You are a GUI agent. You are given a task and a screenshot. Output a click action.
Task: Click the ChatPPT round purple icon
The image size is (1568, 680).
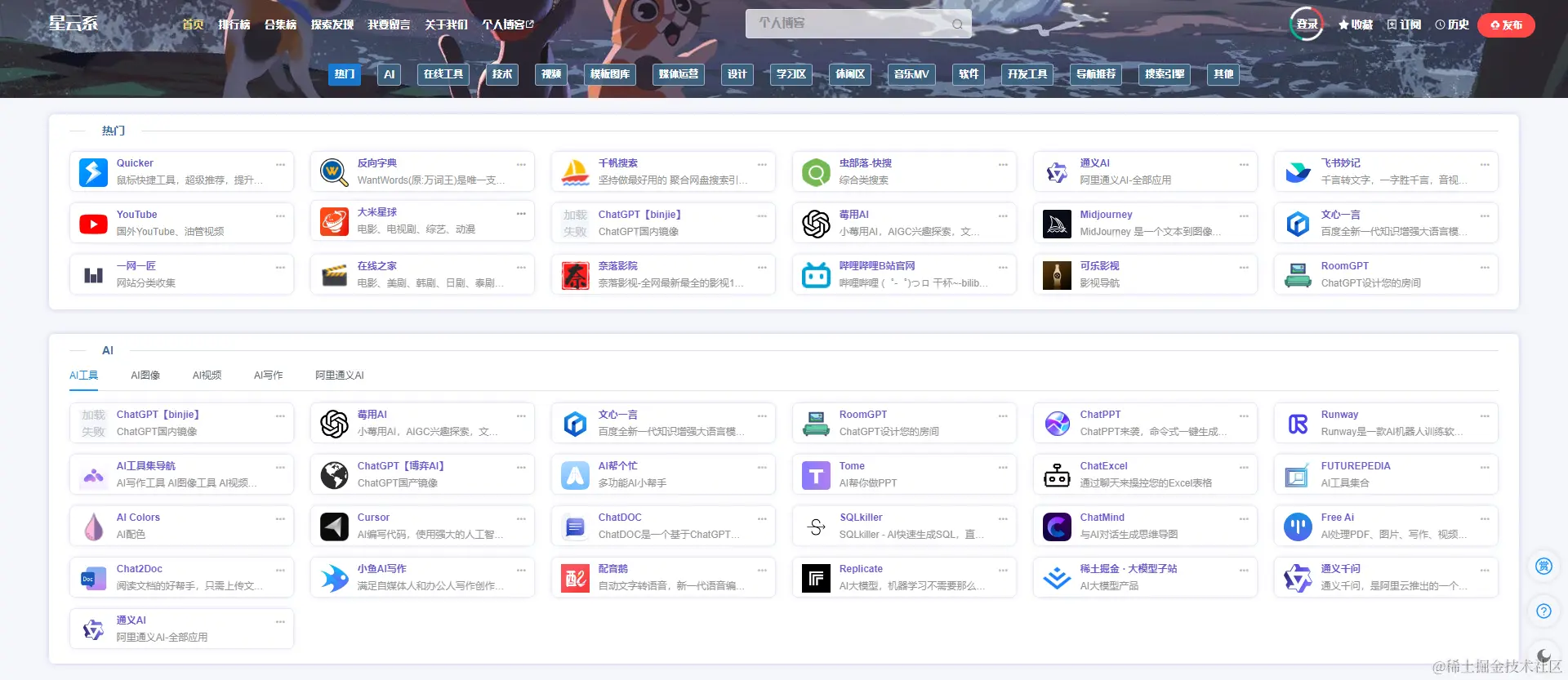(1057, 424)
